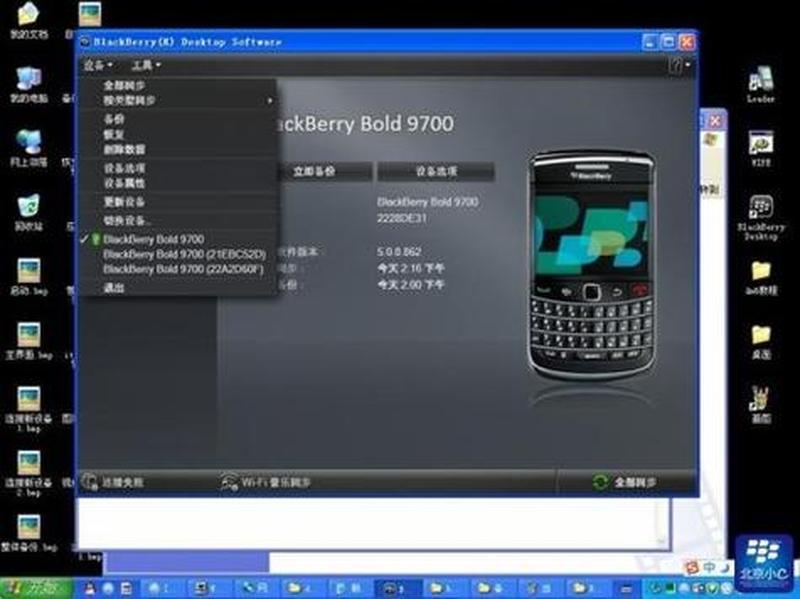This screenshot has height=599, width=800.
Task: Open the Loader desktop shortcut
Action: (761, 85)
